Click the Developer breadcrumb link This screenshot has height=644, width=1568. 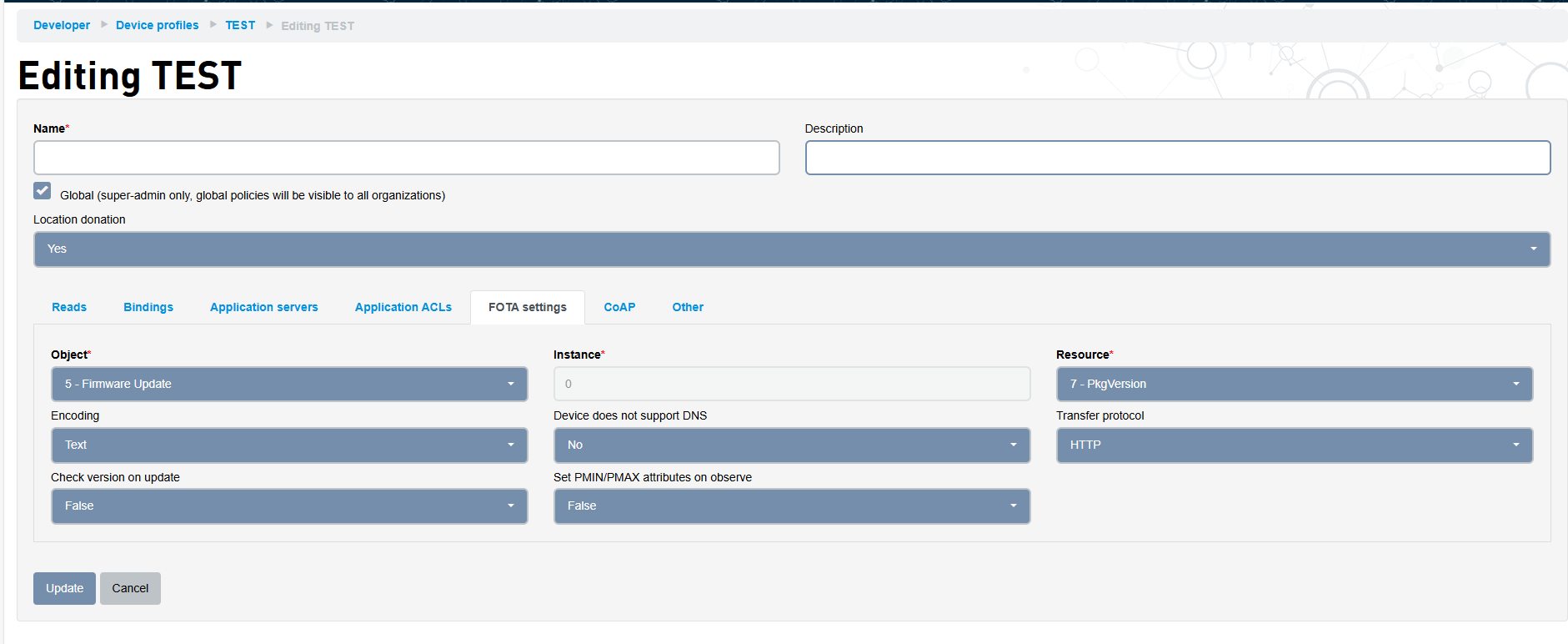62,26
